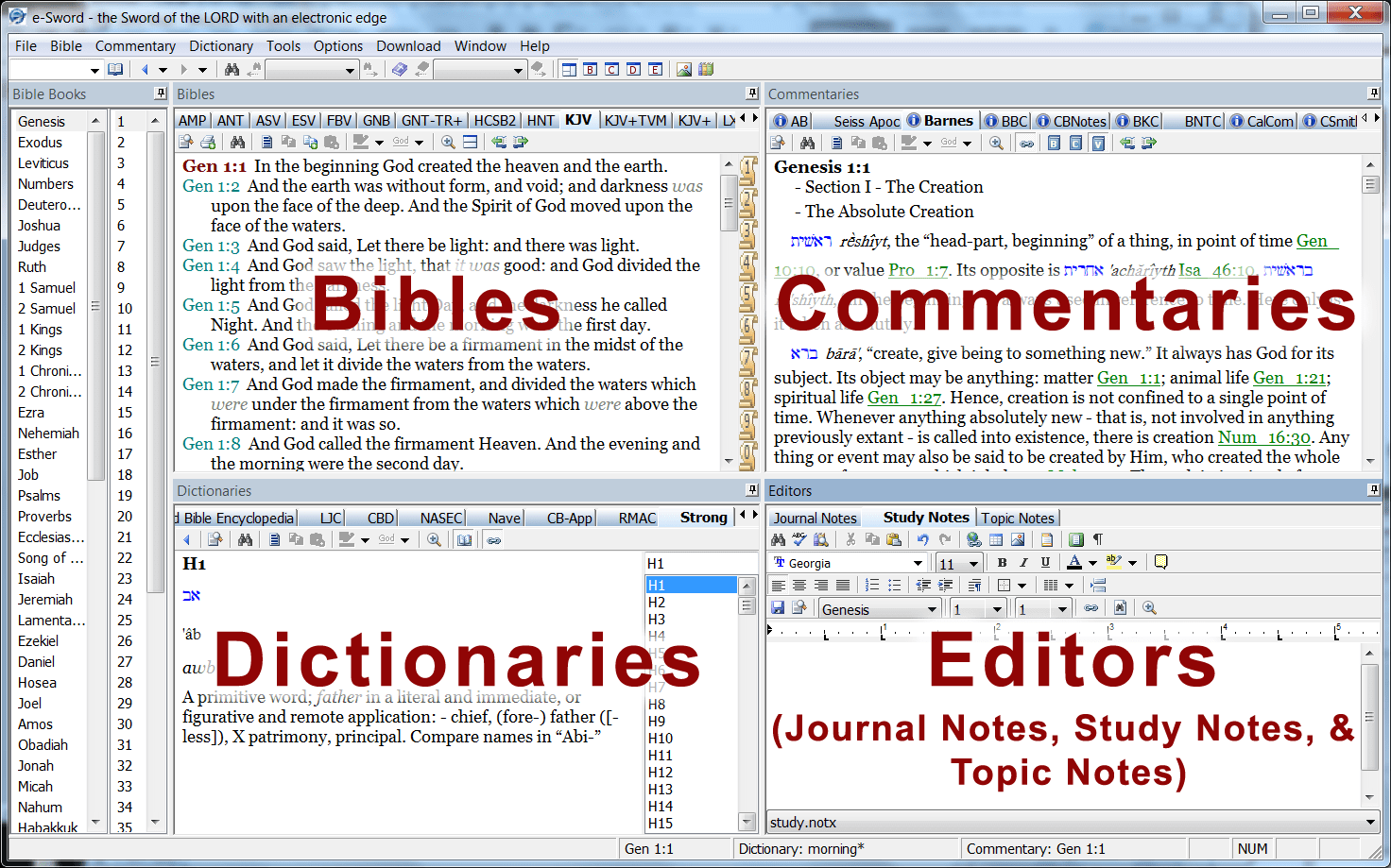Run spell check in the editor
Image resolution: width=1391 pixels, height=868 pixels.
point(799,539)
